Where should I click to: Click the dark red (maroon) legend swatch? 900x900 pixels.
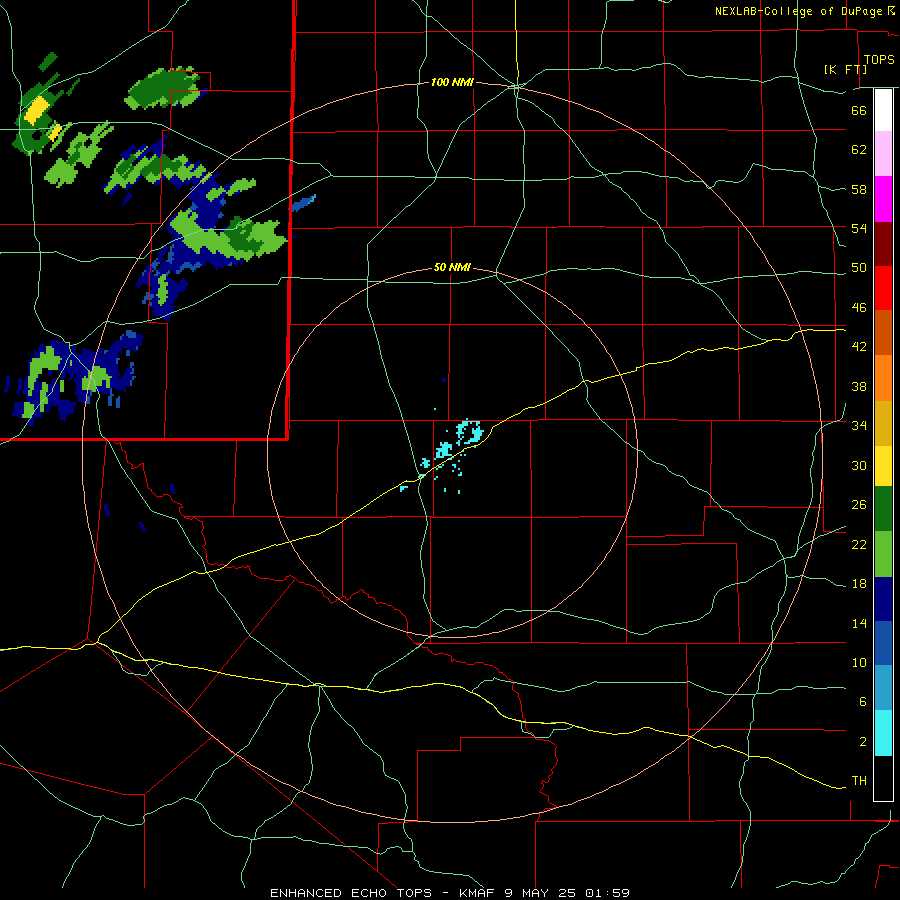(883, 244)
